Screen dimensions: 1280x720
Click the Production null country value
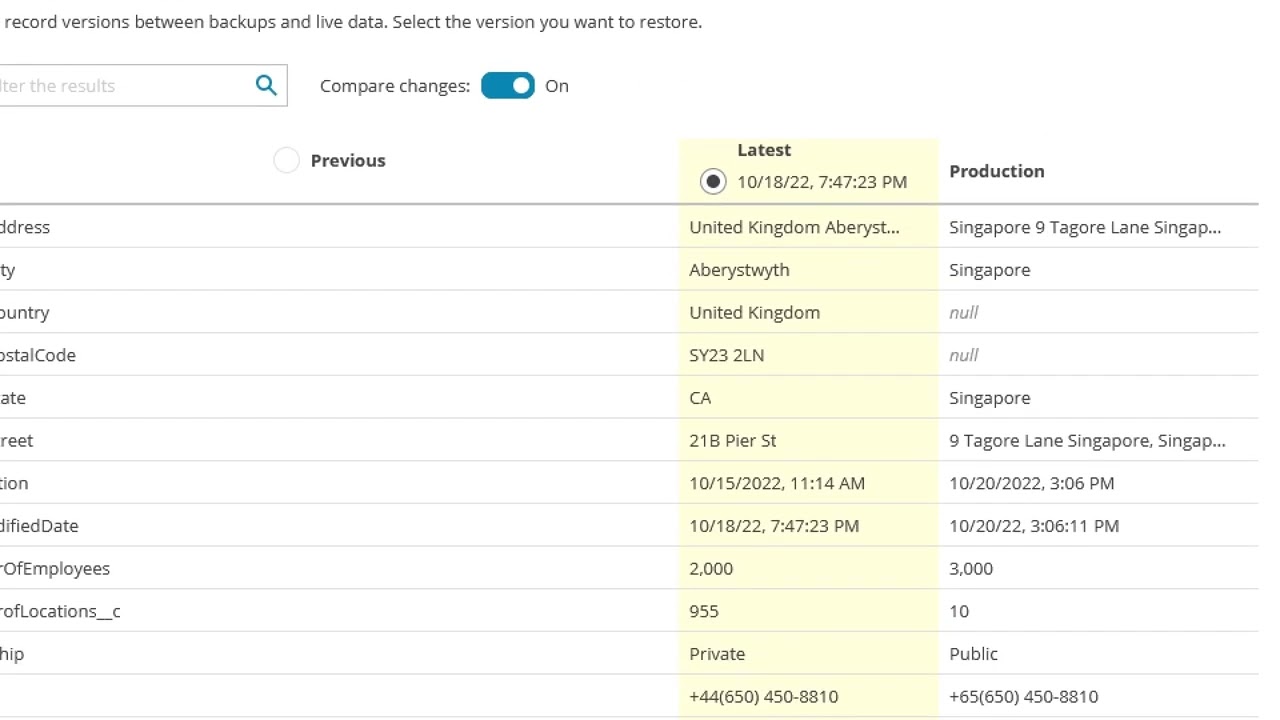point(964,312)
